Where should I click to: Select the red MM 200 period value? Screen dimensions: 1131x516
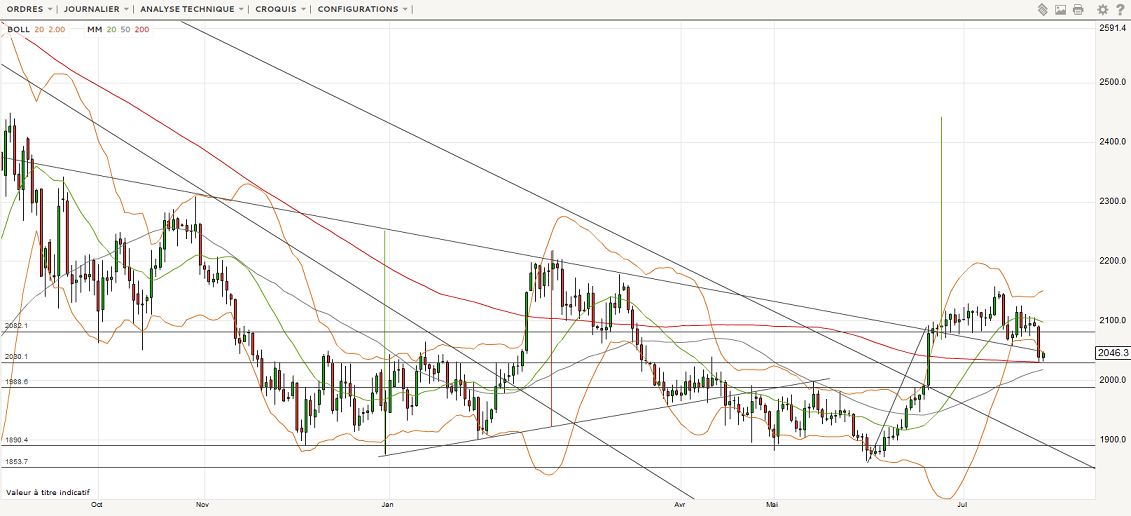coord(142,30)
